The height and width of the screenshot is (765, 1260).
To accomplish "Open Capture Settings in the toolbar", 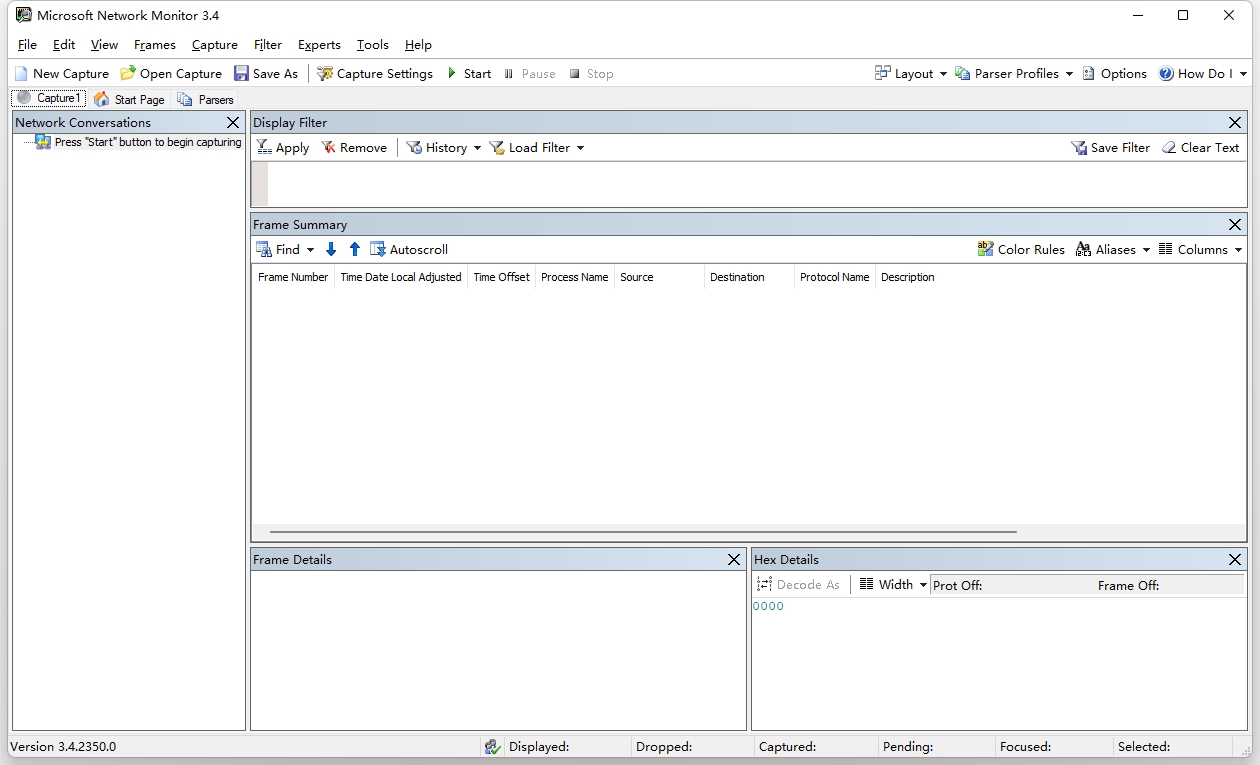I will click(x=375, y=73).
